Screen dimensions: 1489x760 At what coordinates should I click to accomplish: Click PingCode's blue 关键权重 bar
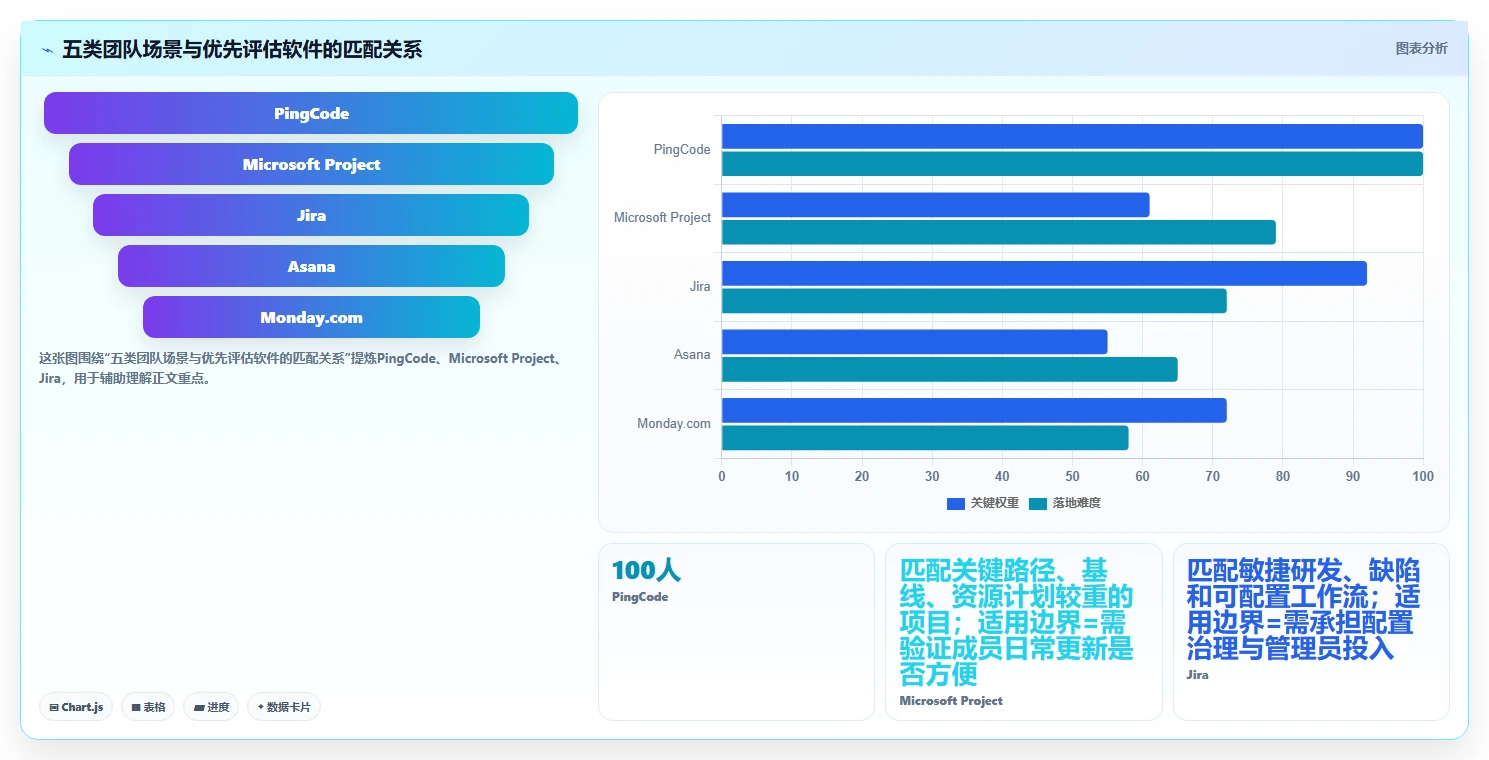point(1072,136)
